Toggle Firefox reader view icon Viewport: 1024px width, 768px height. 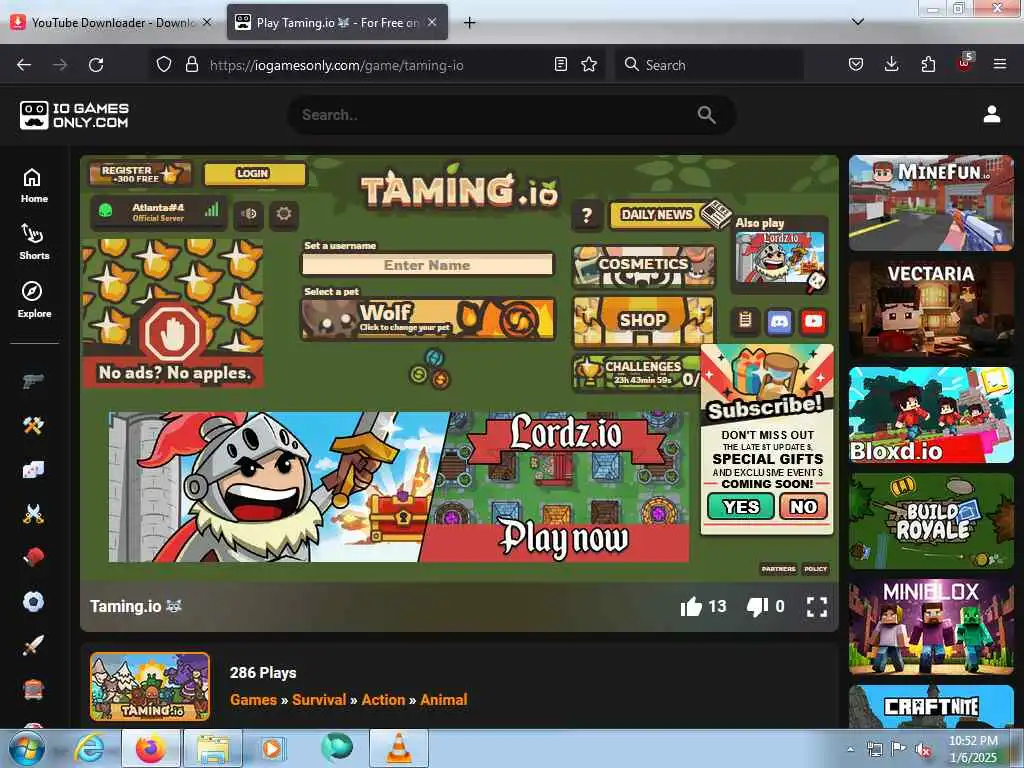560,65
